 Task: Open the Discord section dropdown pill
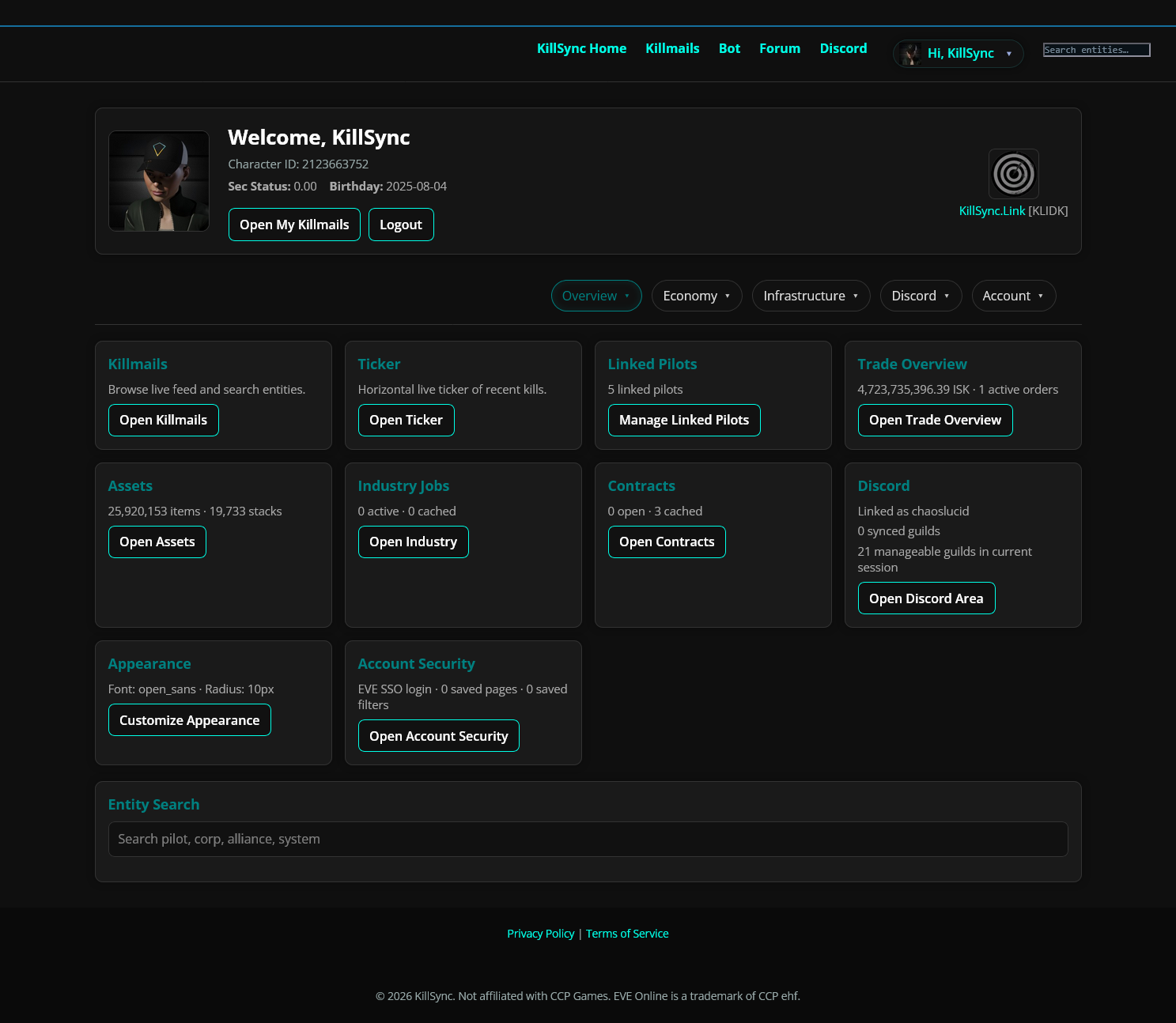point(921,296)
